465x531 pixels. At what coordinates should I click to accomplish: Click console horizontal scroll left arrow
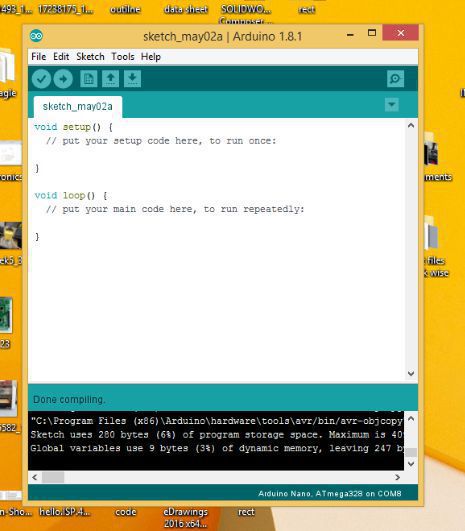[35, 477]
